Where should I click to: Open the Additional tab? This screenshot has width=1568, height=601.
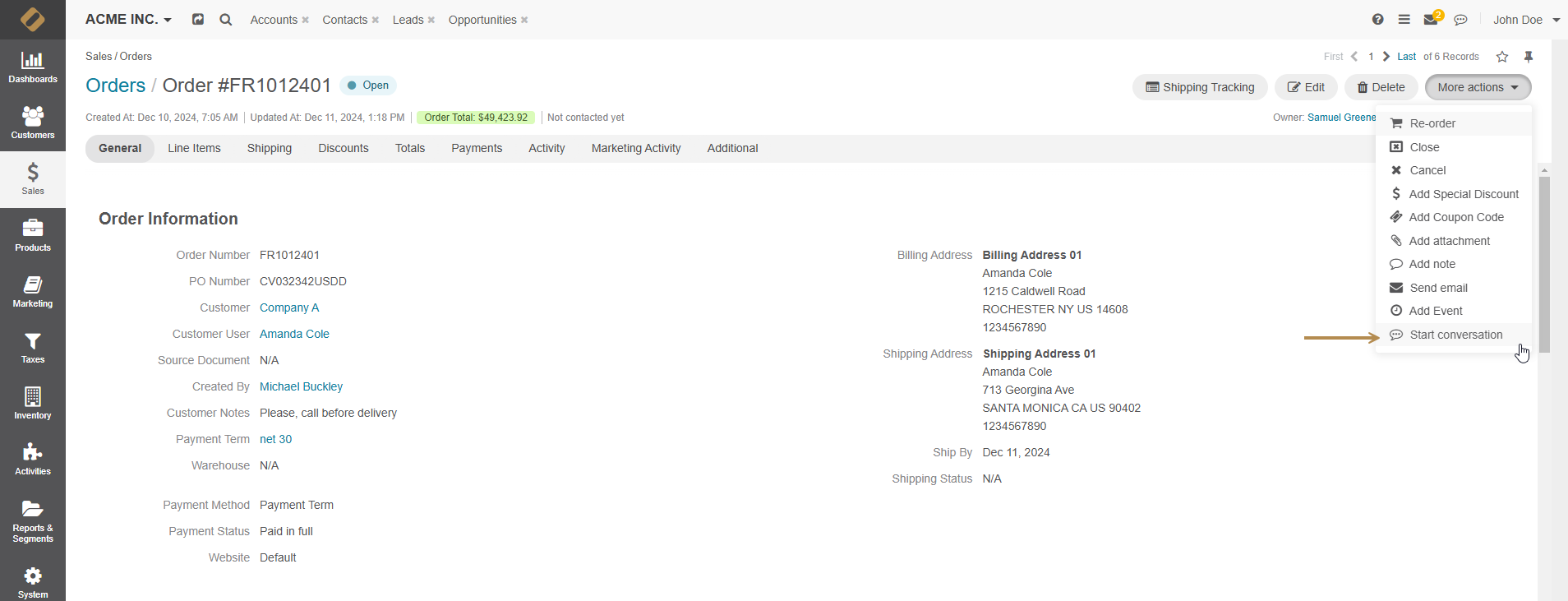(732, 148)
